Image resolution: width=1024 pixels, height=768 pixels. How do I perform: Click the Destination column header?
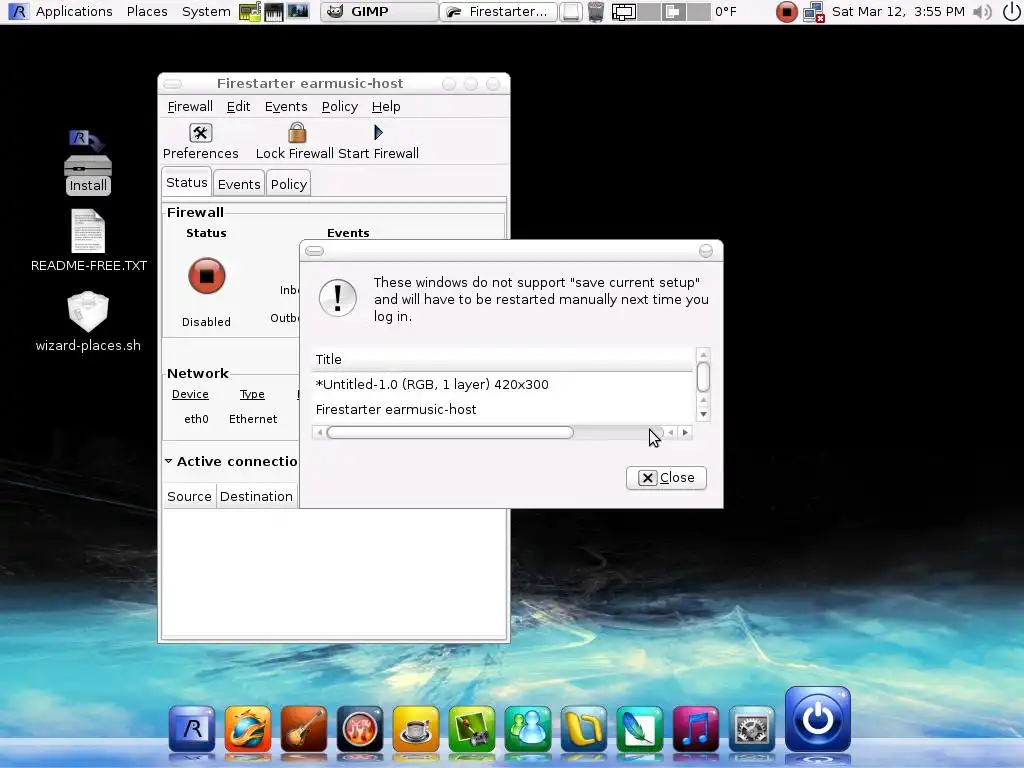pos(256,496)
